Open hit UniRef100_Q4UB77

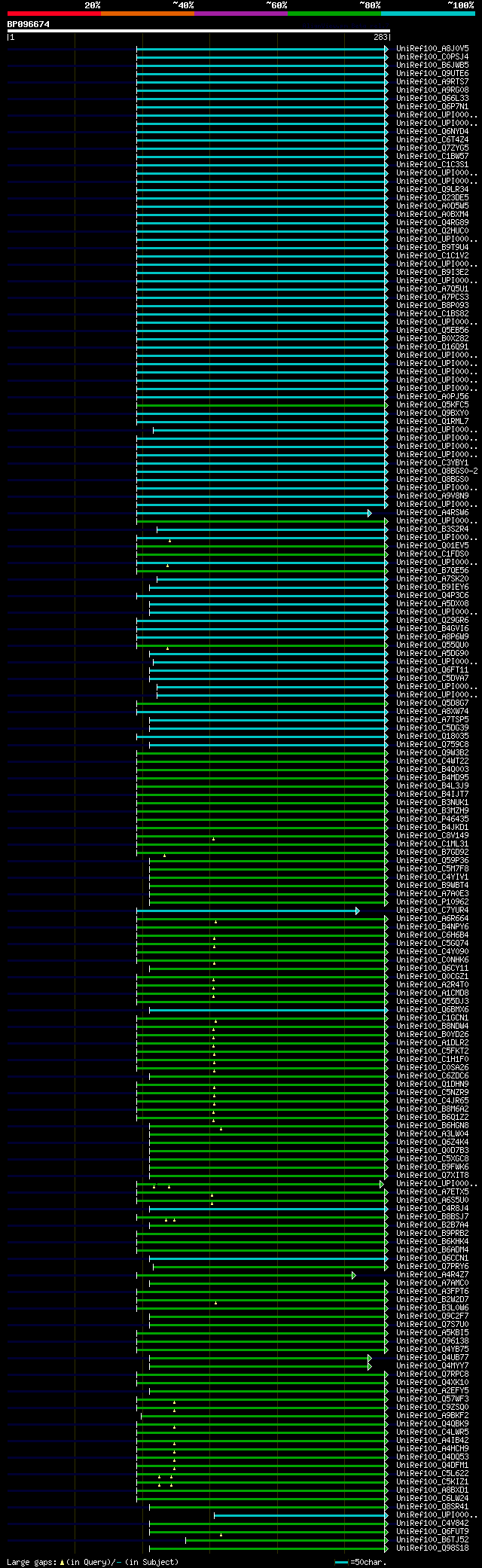click(432, 1357)
